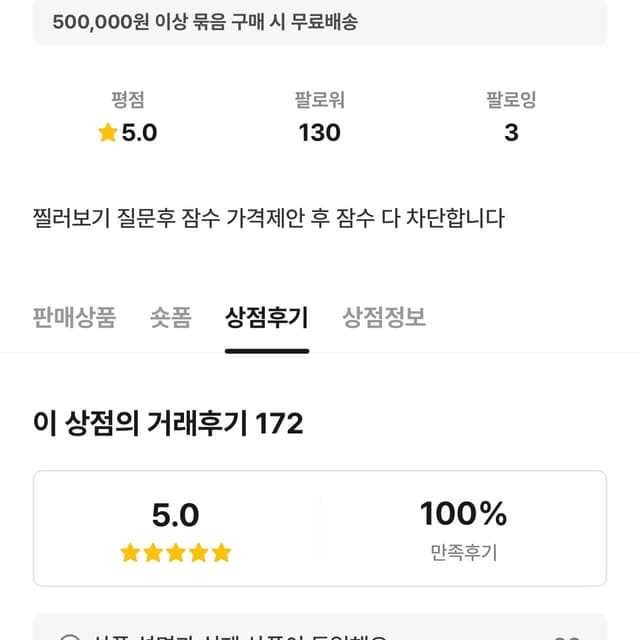Viewport: 640px width, 640px height.
Task: Click the 5.0 score in review card
Action: coord(175,515)
